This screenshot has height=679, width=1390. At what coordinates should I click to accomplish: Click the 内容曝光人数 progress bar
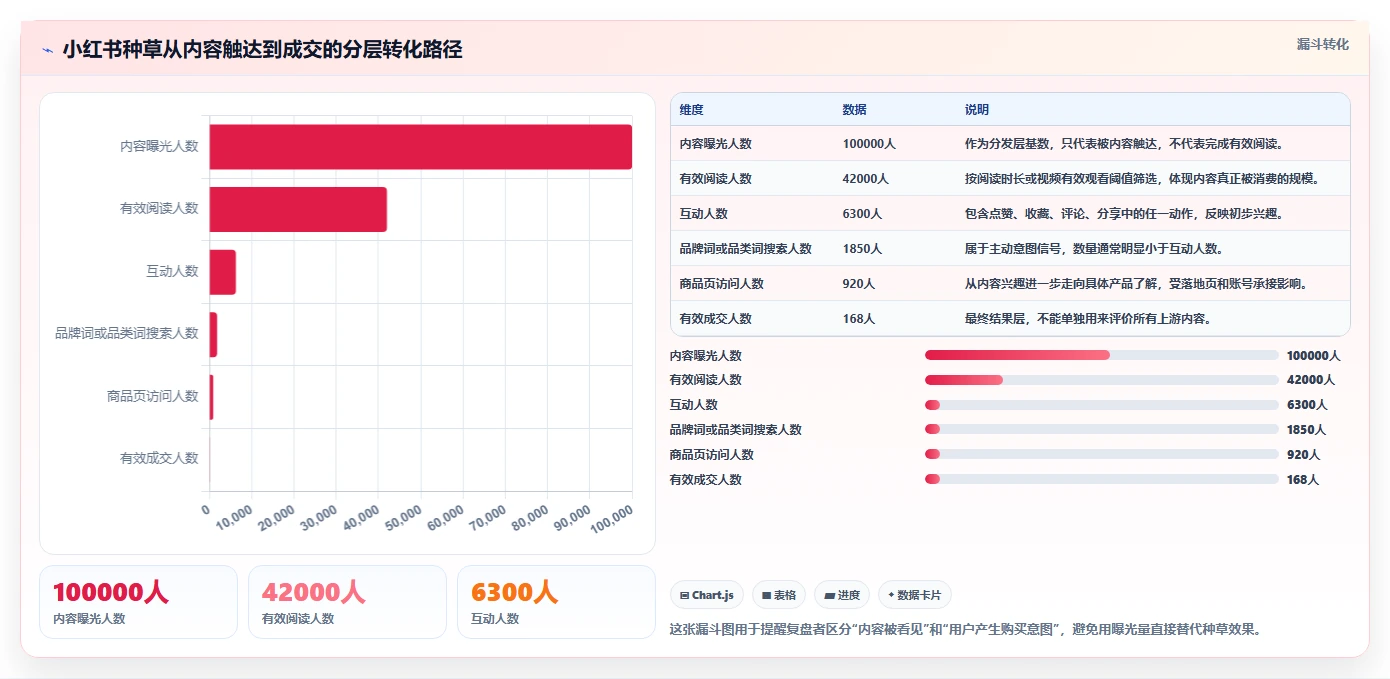[1102, 355]
